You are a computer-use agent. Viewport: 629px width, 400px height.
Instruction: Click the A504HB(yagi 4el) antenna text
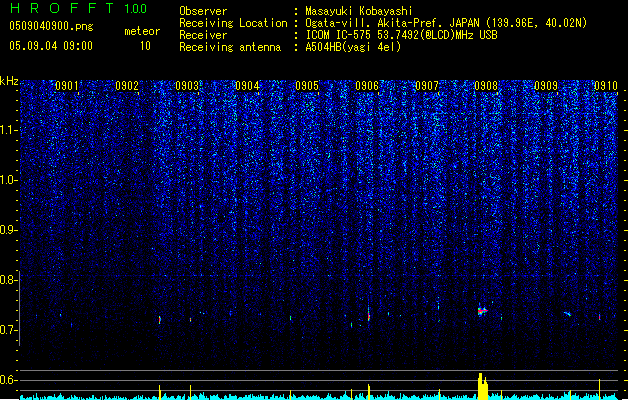(353, 47)
